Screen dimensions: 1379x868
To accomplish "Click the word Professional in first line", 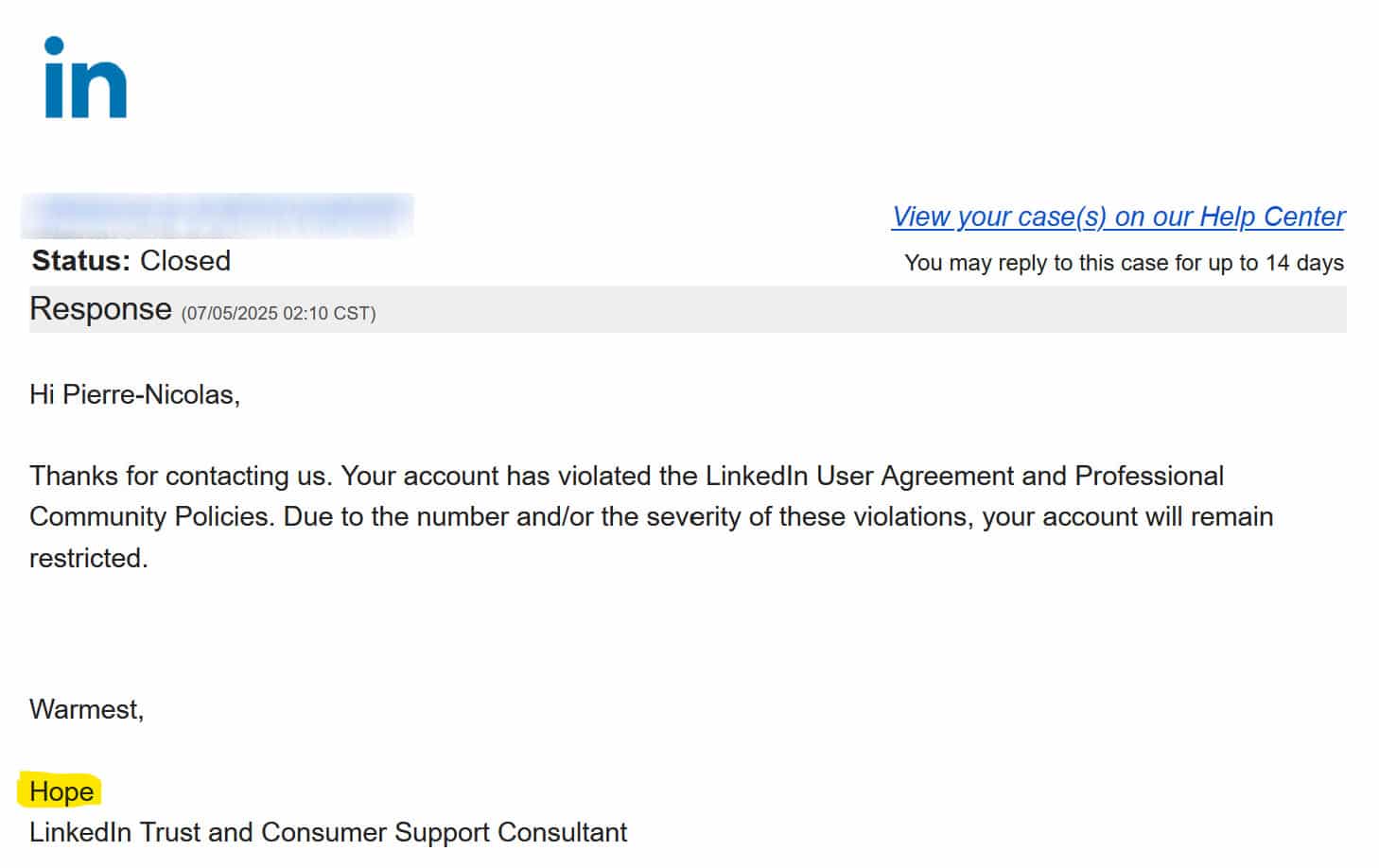I will [x=1149, y=476].
